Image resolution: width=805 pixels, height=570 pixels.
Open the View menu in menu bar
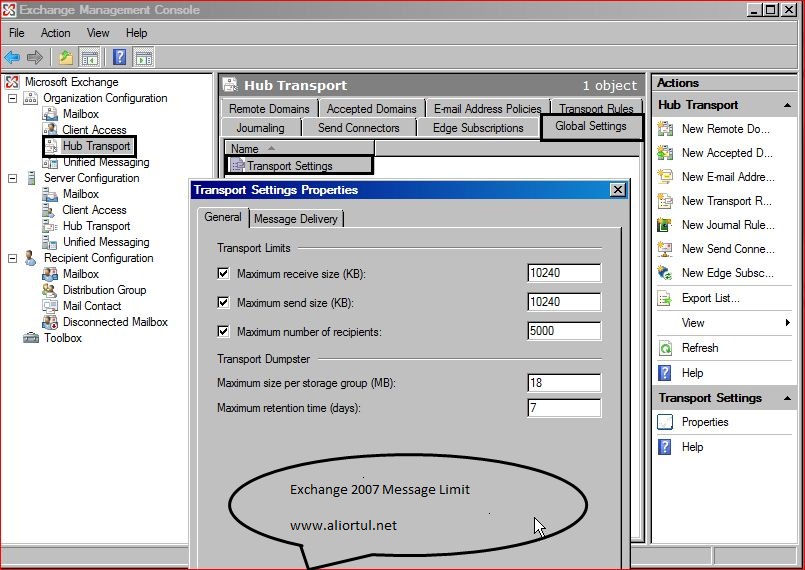tap(98, 33)
